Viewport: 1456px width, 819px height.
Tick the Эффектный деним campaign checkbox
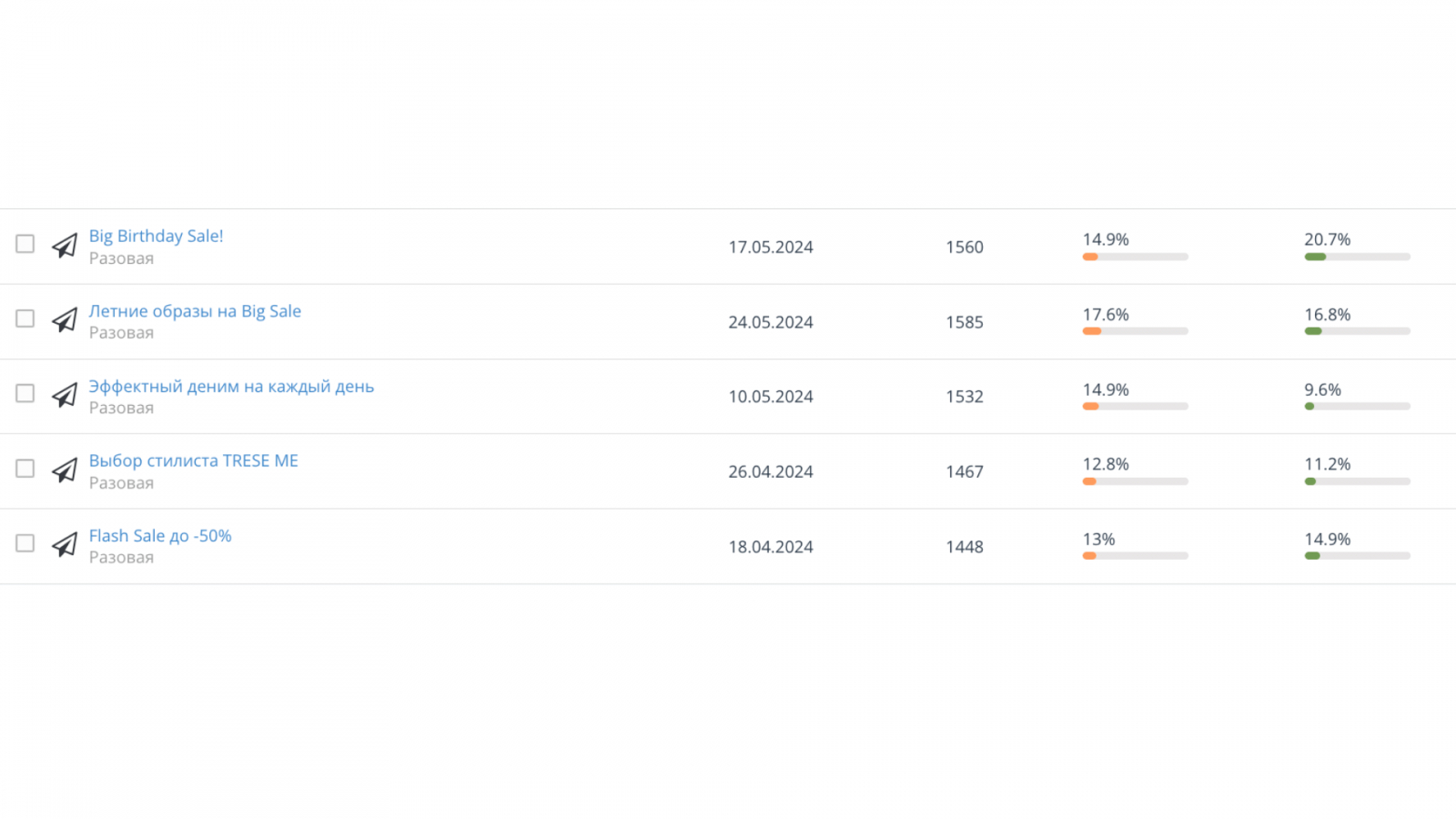25,393
